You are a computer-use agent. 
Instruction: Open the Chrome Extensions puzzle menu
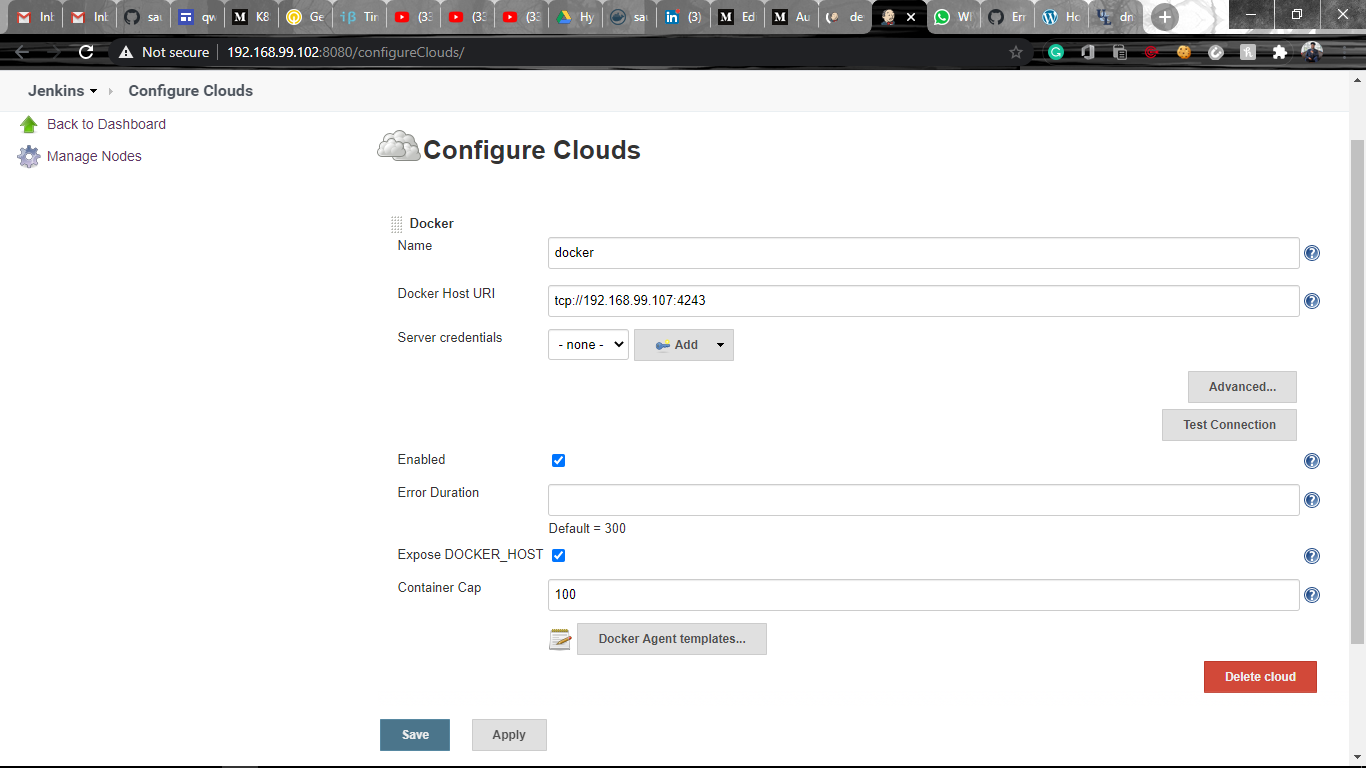[1280, 52]
